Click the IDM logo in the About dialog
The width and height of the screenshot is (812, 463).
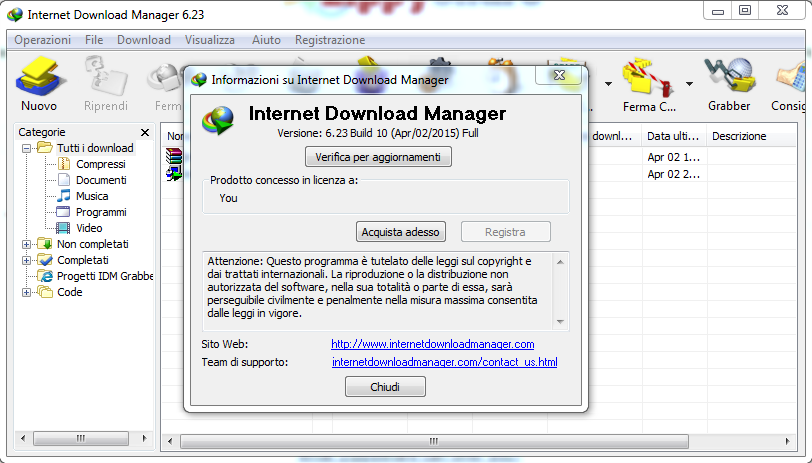coord(218,120)
